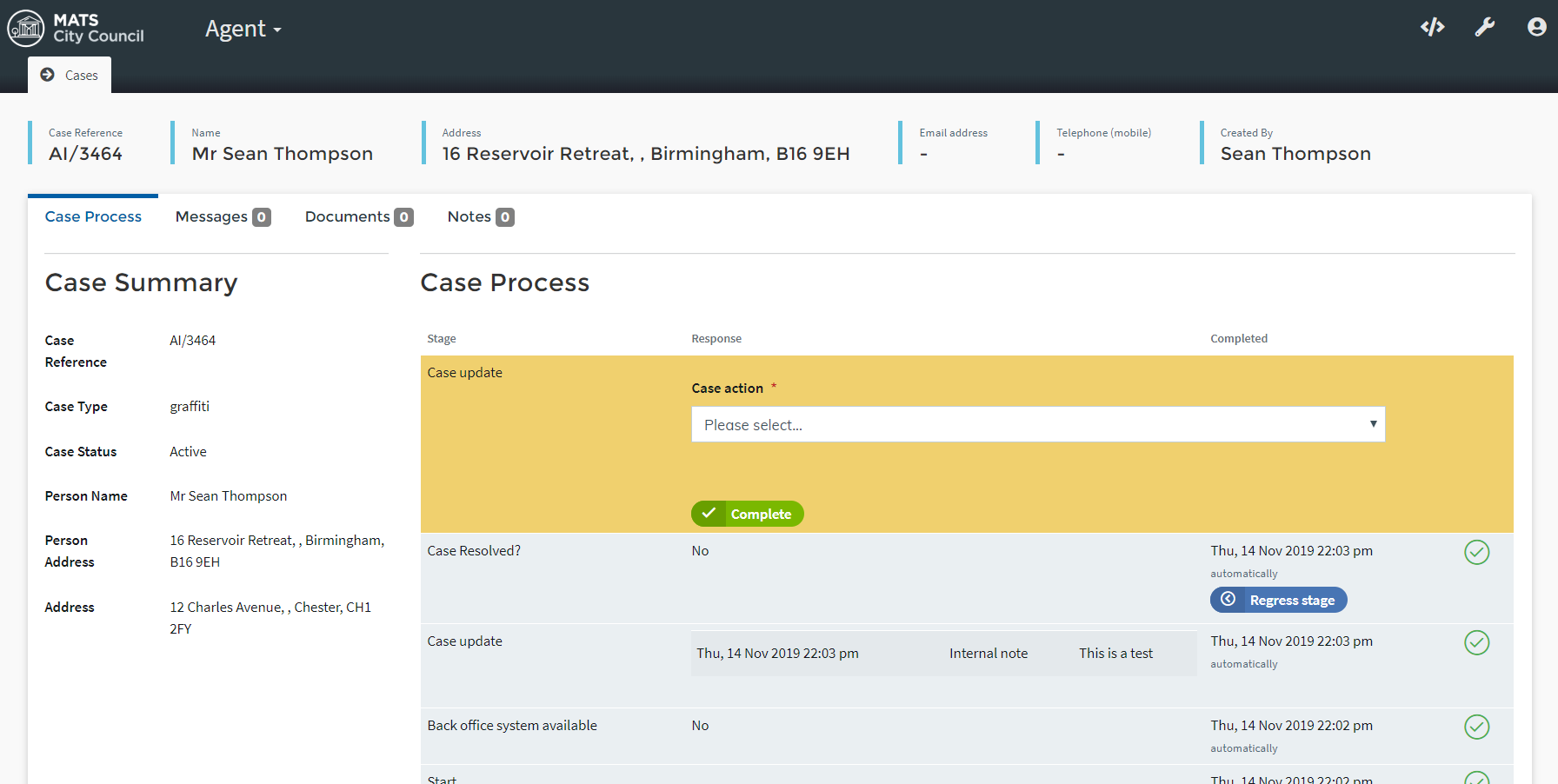Open the Agent dropdown menu
Image resolution: width=1558 pixels, height=784 pixels.
[243, 30]
